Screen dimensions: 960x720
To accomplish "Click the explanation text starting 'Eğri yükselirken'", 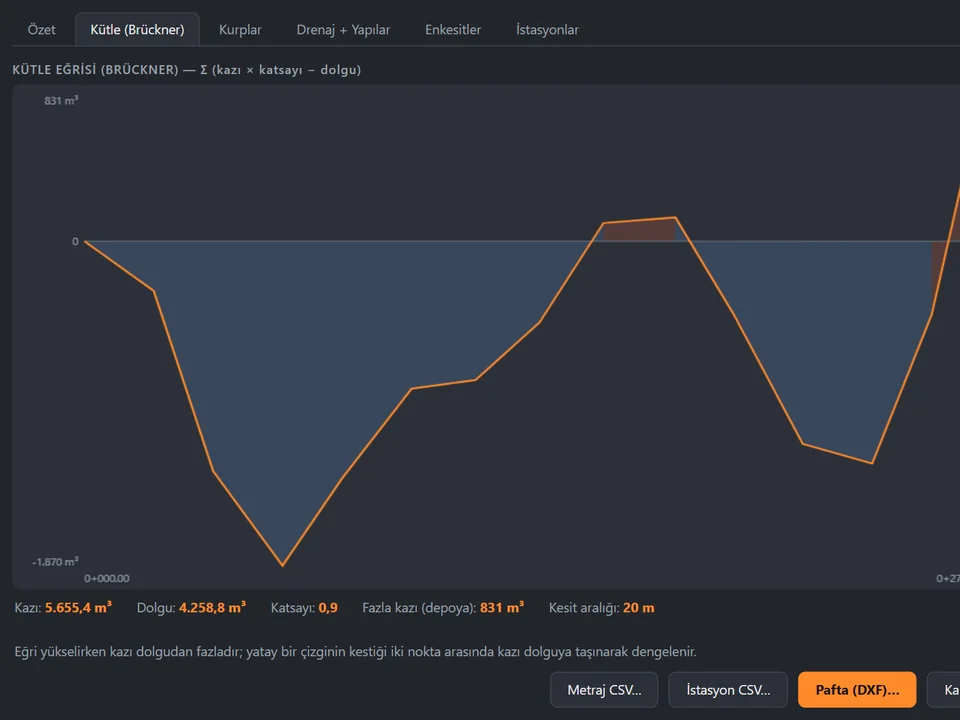I will (355, 651).
